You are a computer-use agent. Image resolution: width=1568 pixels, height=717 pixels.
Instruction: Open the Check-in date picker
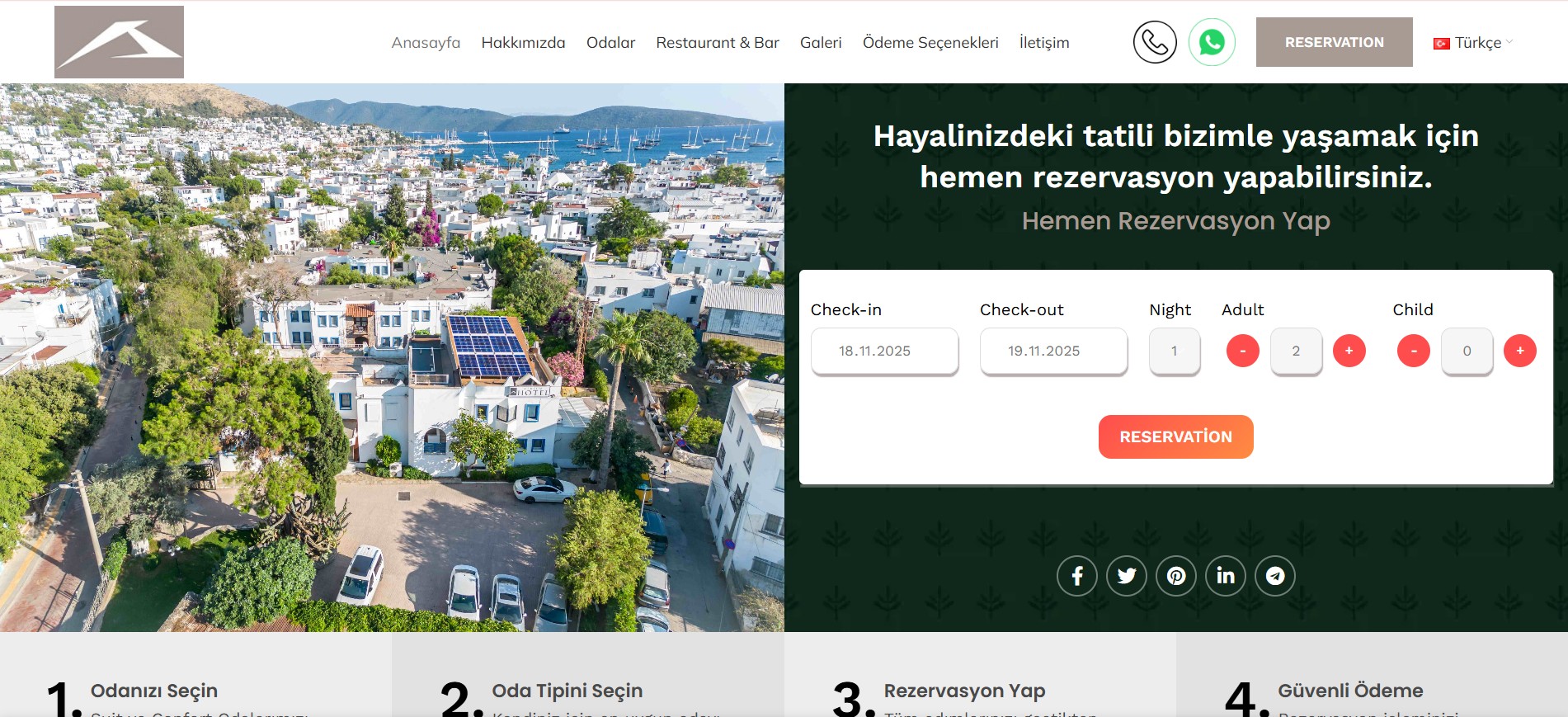click(884, 351)
